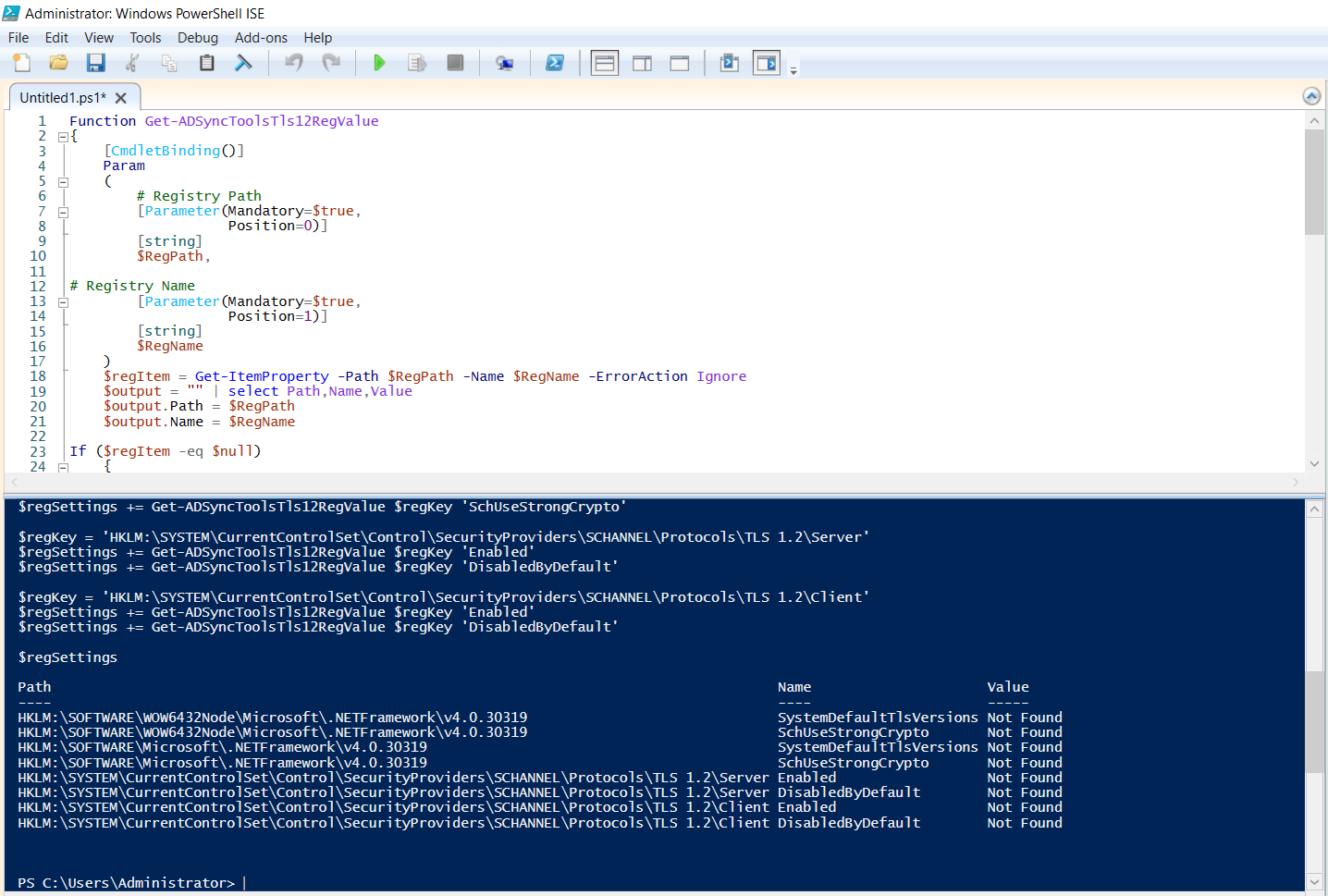Click the PS C:\Users\Administrator> prompt
1328x896 pixels.
[x=127, y=883]
